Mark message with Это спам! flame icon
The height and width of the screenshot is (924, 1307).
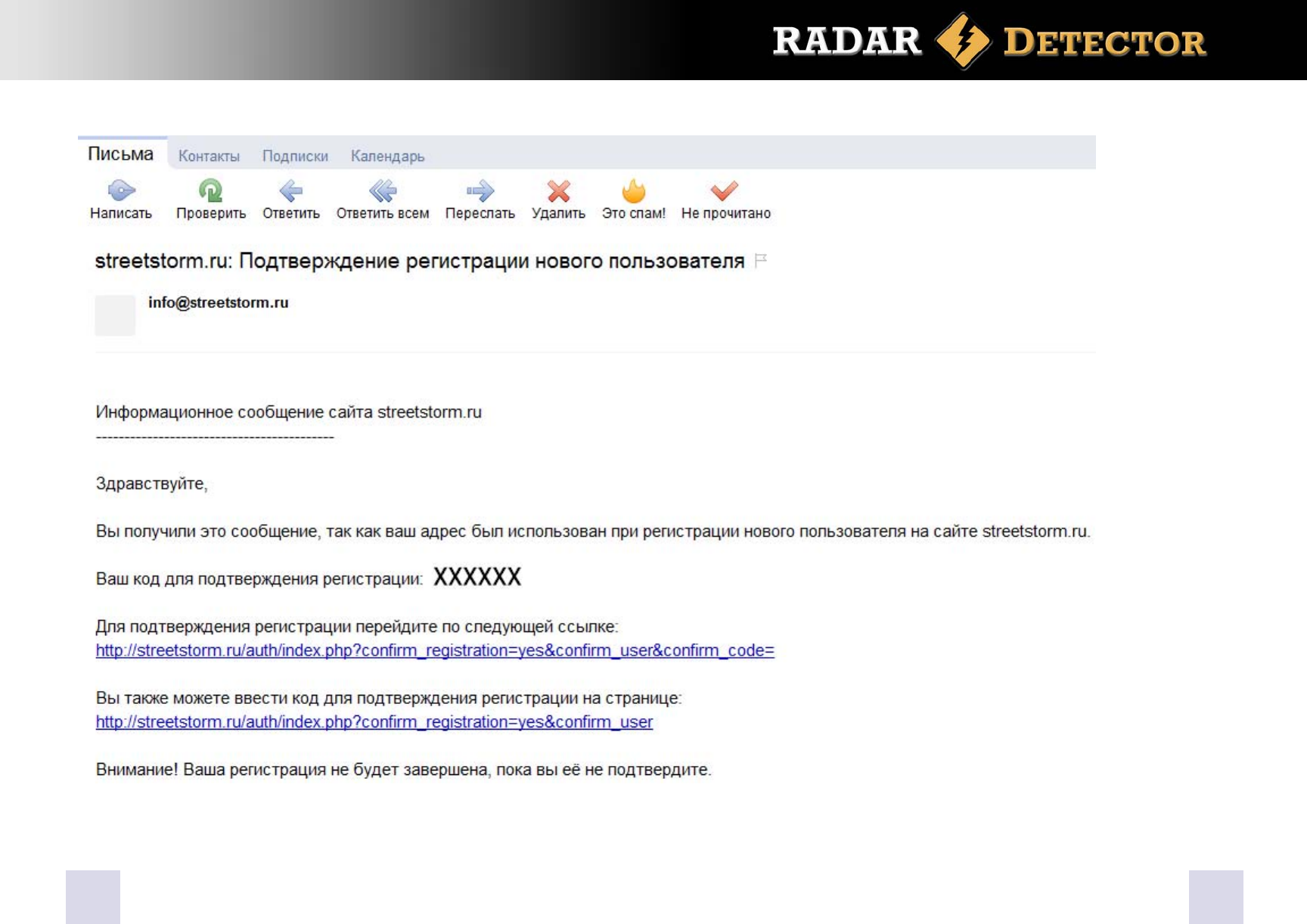634,191
